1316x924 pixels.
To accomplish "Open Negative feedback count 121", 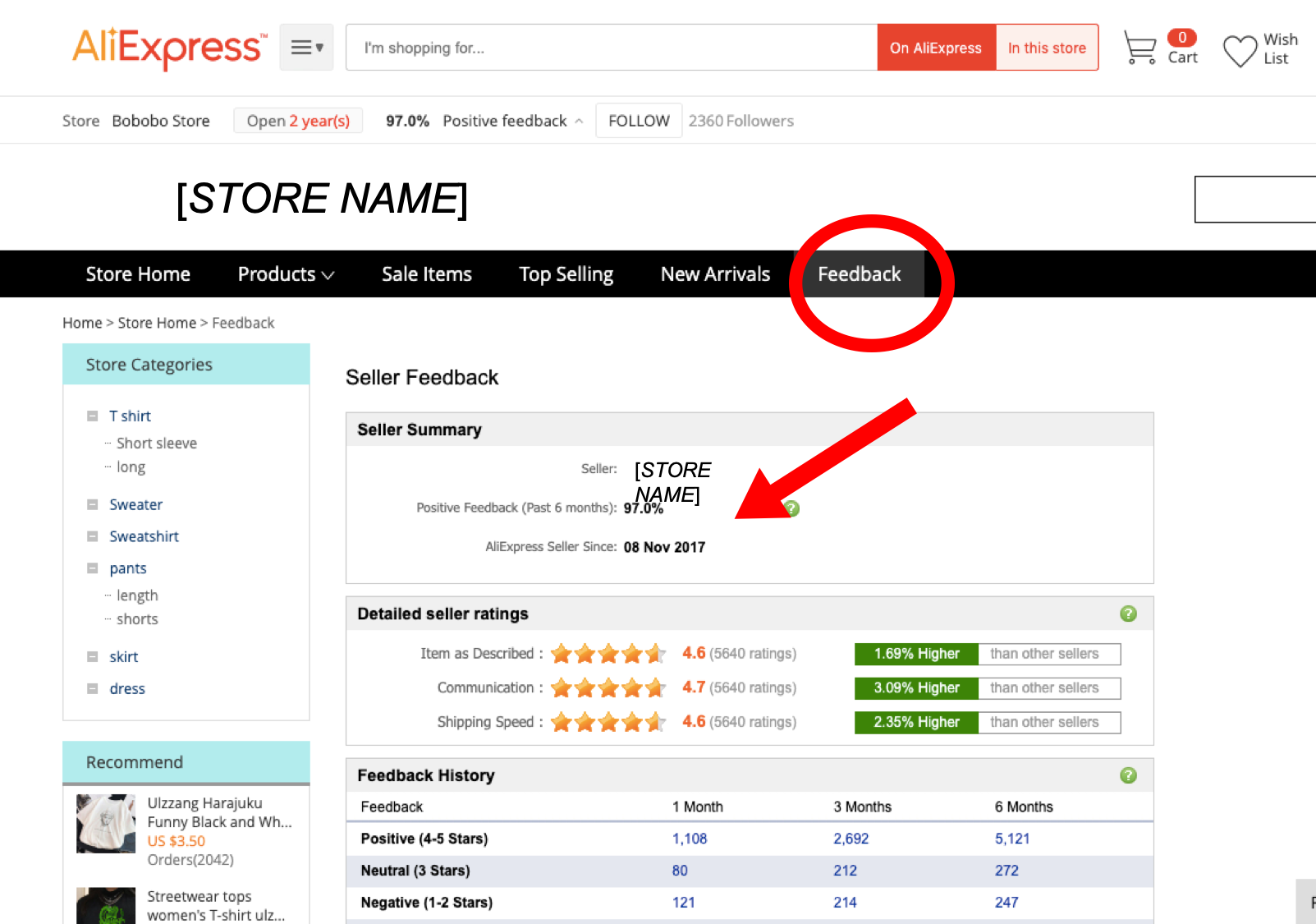I will coord(684,903).
